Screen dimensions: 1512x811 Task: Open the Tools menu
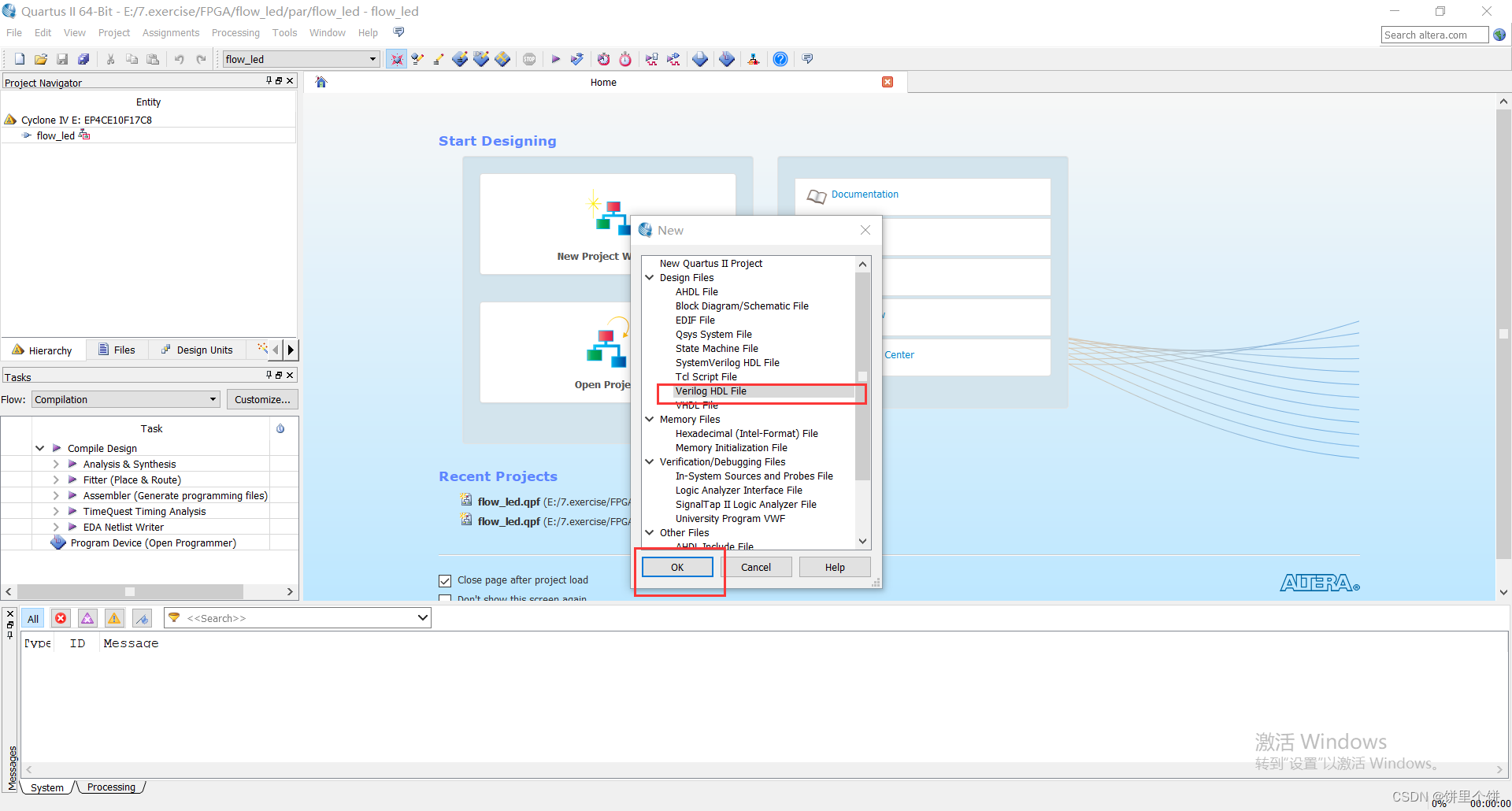284,32
